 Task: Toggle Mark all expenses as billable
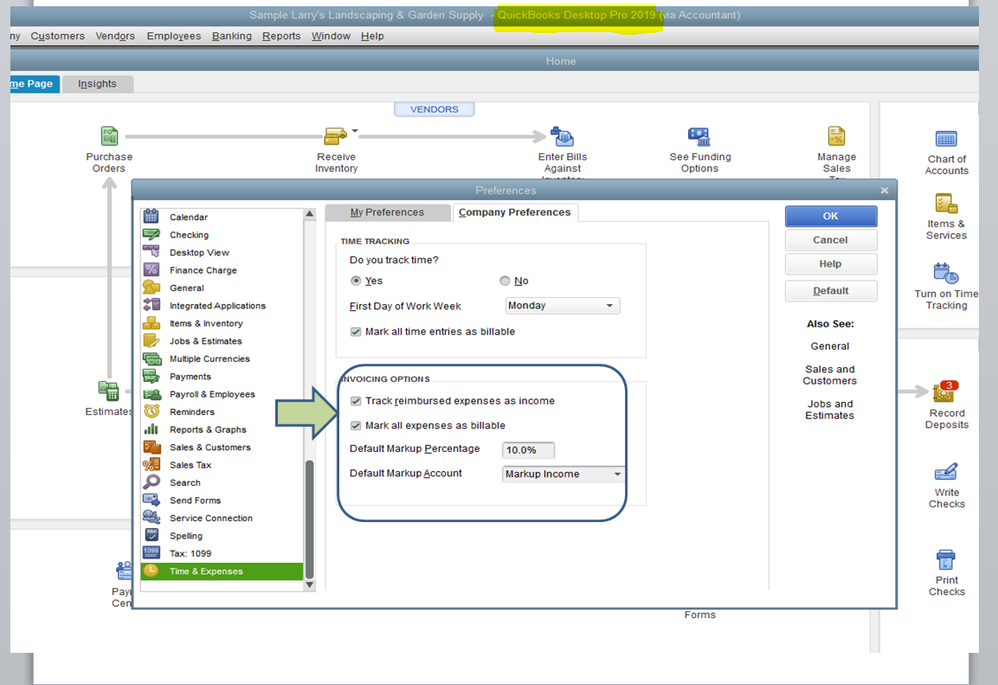click(x=356, y=425)
